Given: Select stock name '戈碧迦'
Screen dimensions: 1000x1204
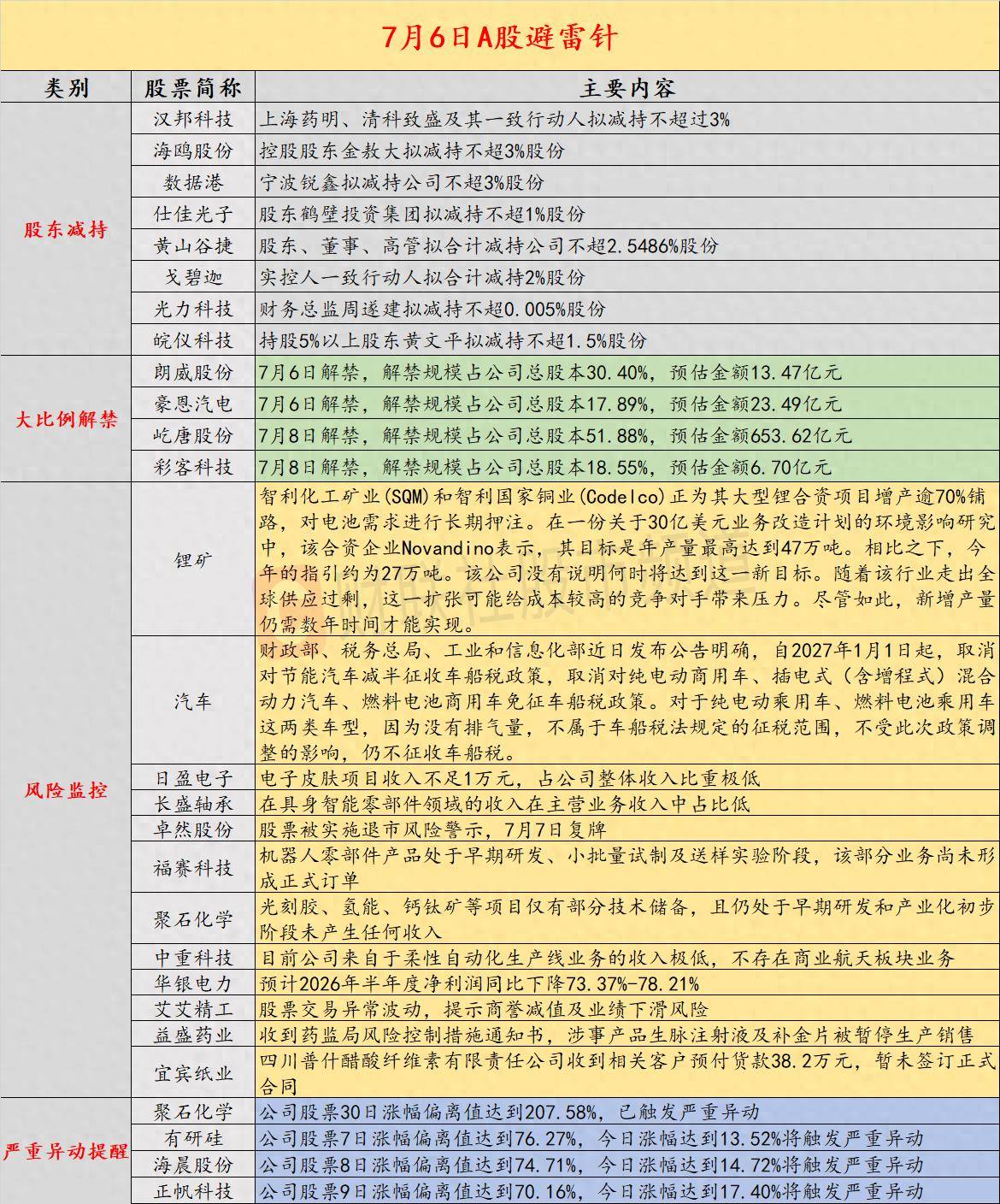Looking at the screenshot, I should coord(193,277).
